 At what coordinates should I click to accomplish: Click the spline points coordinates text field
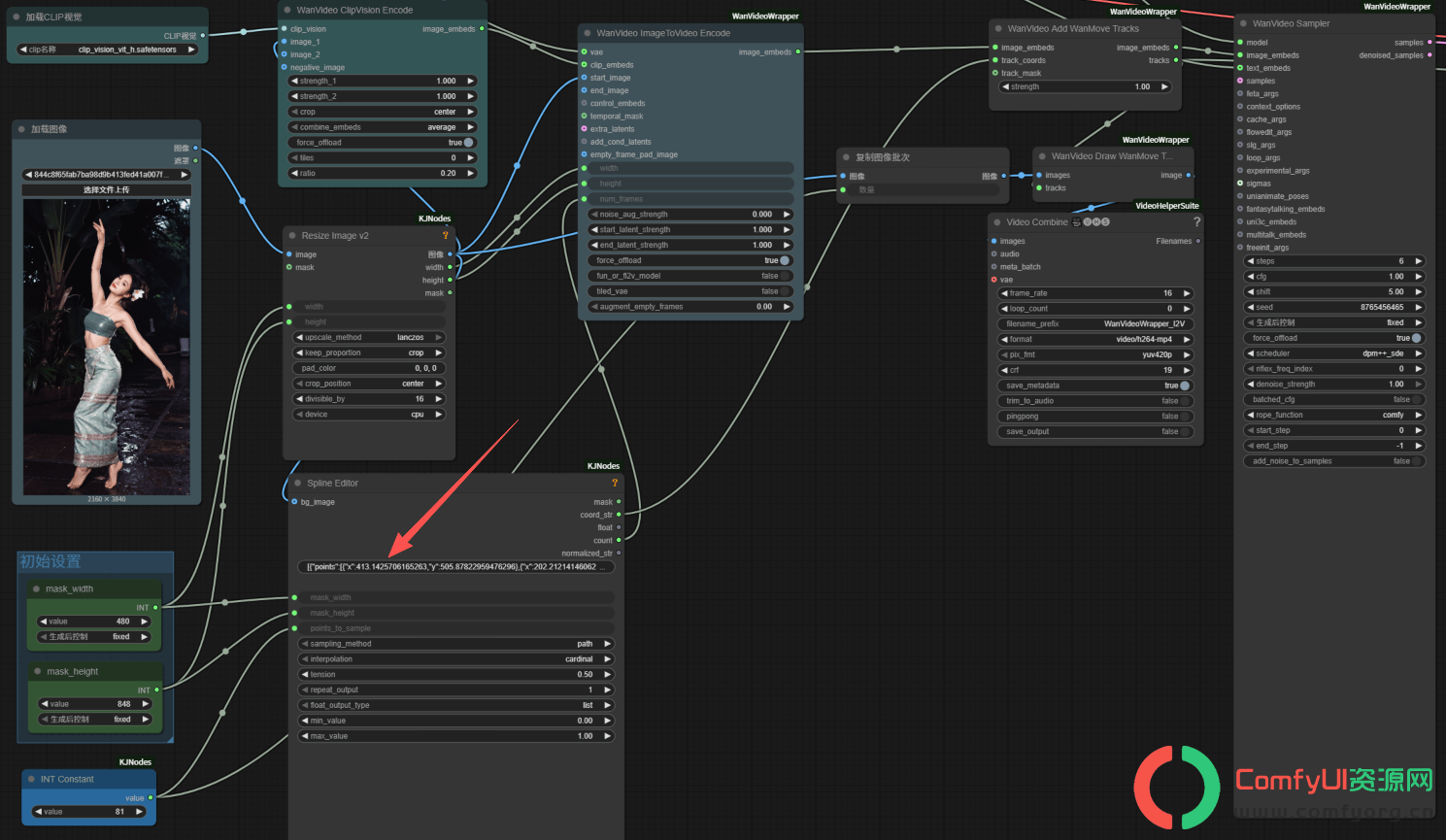pyautogui.click(x=455, y=566)
